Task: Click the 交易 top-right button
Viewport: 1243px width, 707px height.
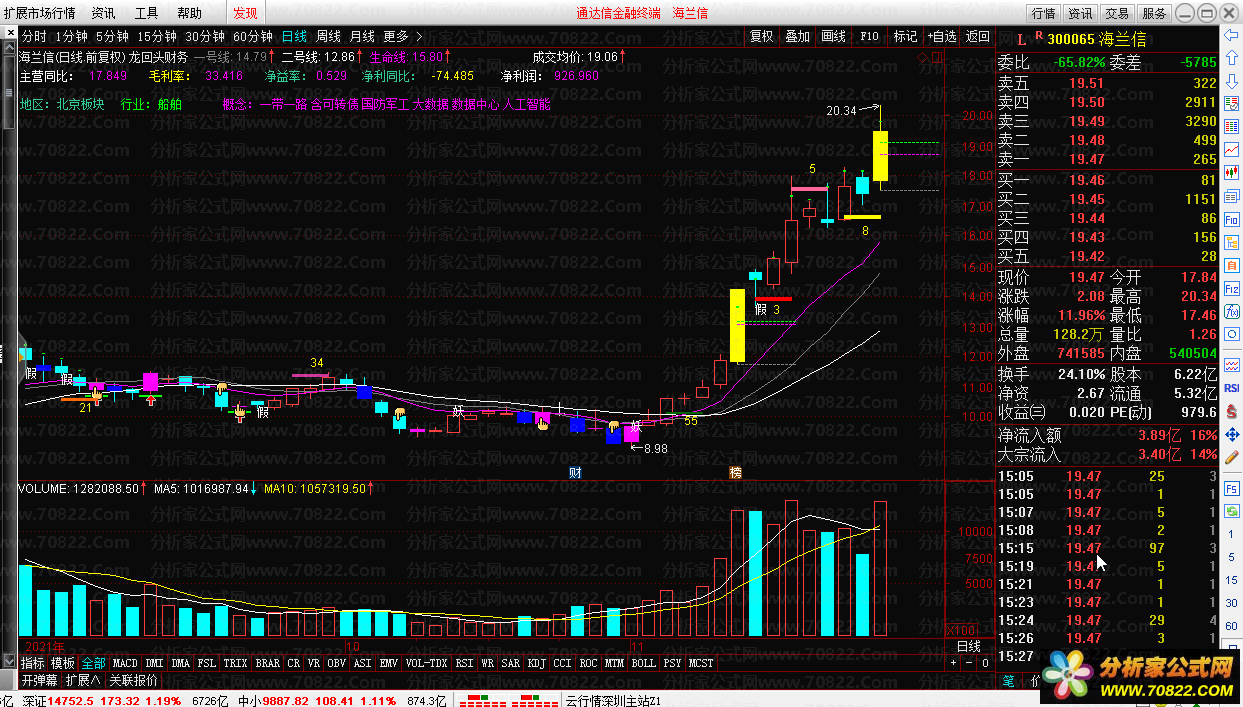Action: 1117,13
